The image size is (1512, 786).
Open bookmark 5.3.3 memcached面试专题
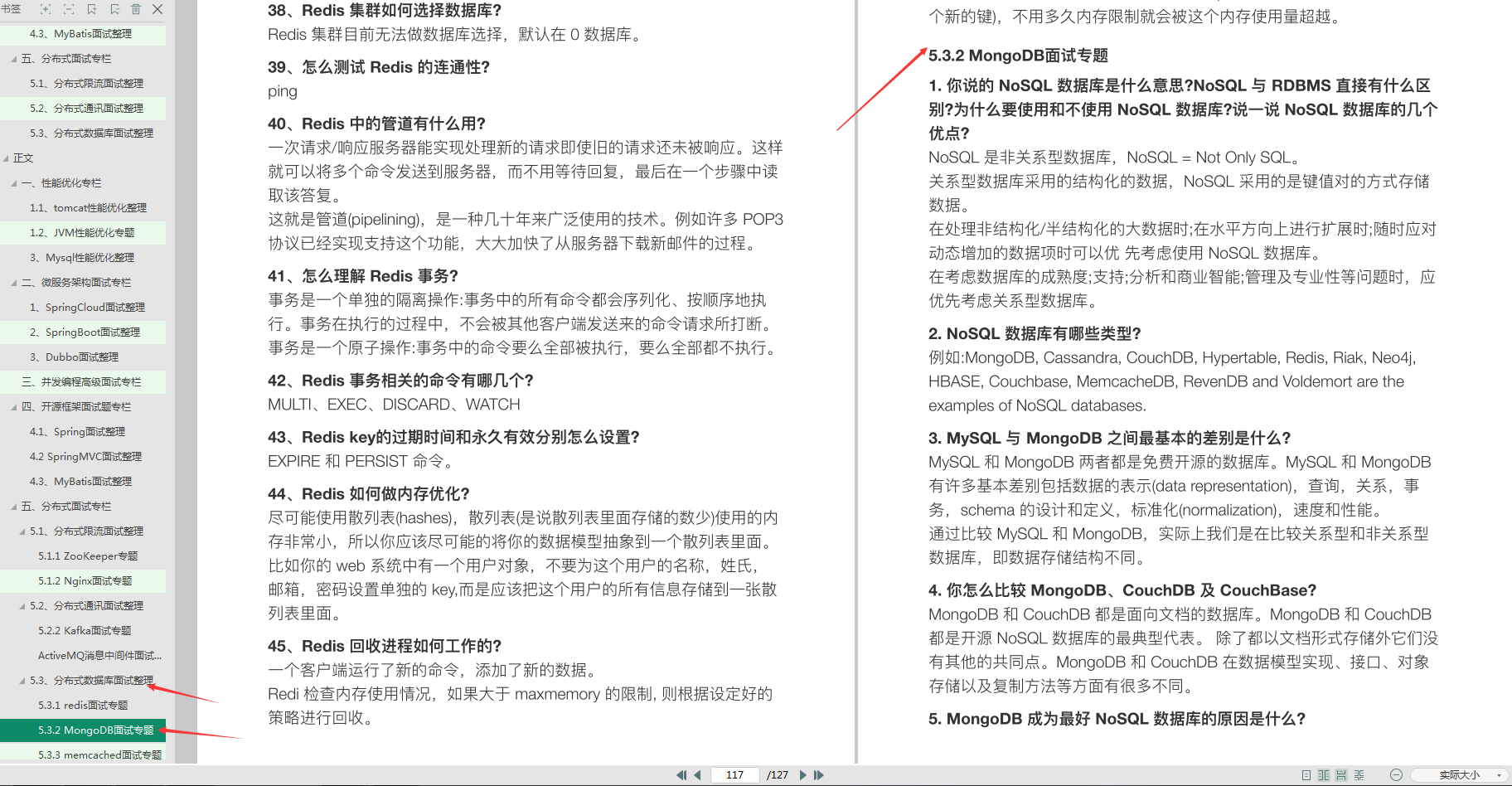click(x=100, y=755)
